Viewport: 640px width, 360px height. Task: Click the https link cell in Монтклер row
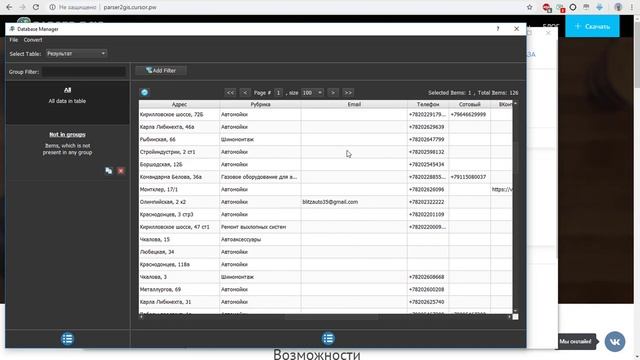502,189
